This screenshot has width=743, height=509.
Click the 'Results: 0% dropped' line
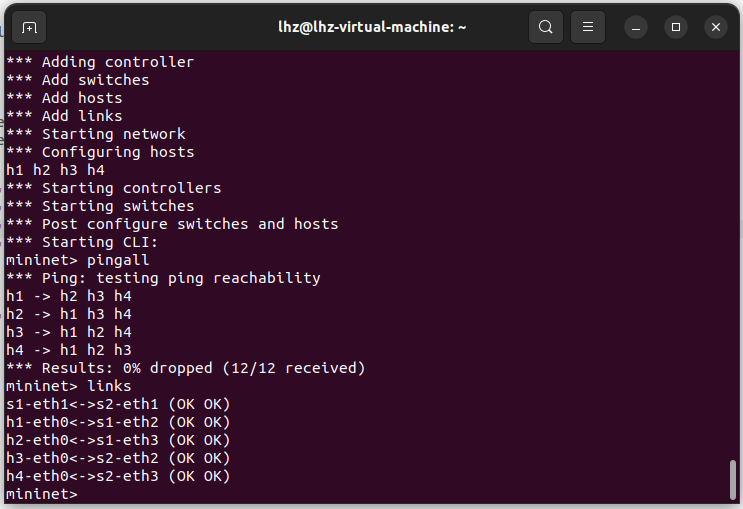[x=185, y=368]
